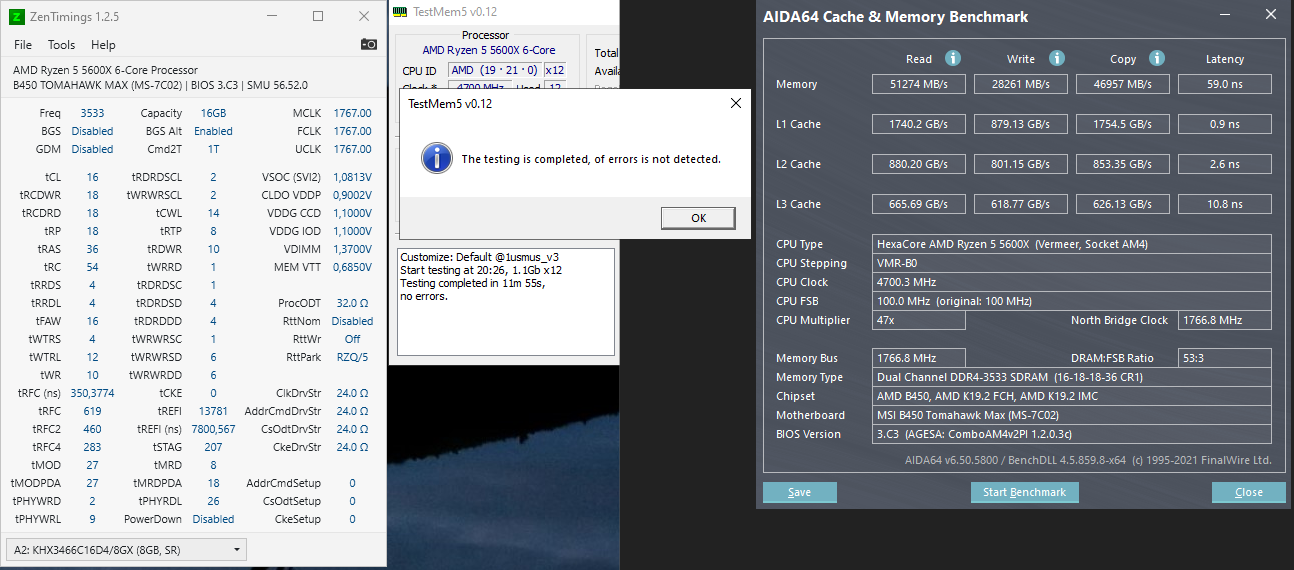Click the ZenTimings camera screenshot icon
1294x570 pixels.
(369, 44)
